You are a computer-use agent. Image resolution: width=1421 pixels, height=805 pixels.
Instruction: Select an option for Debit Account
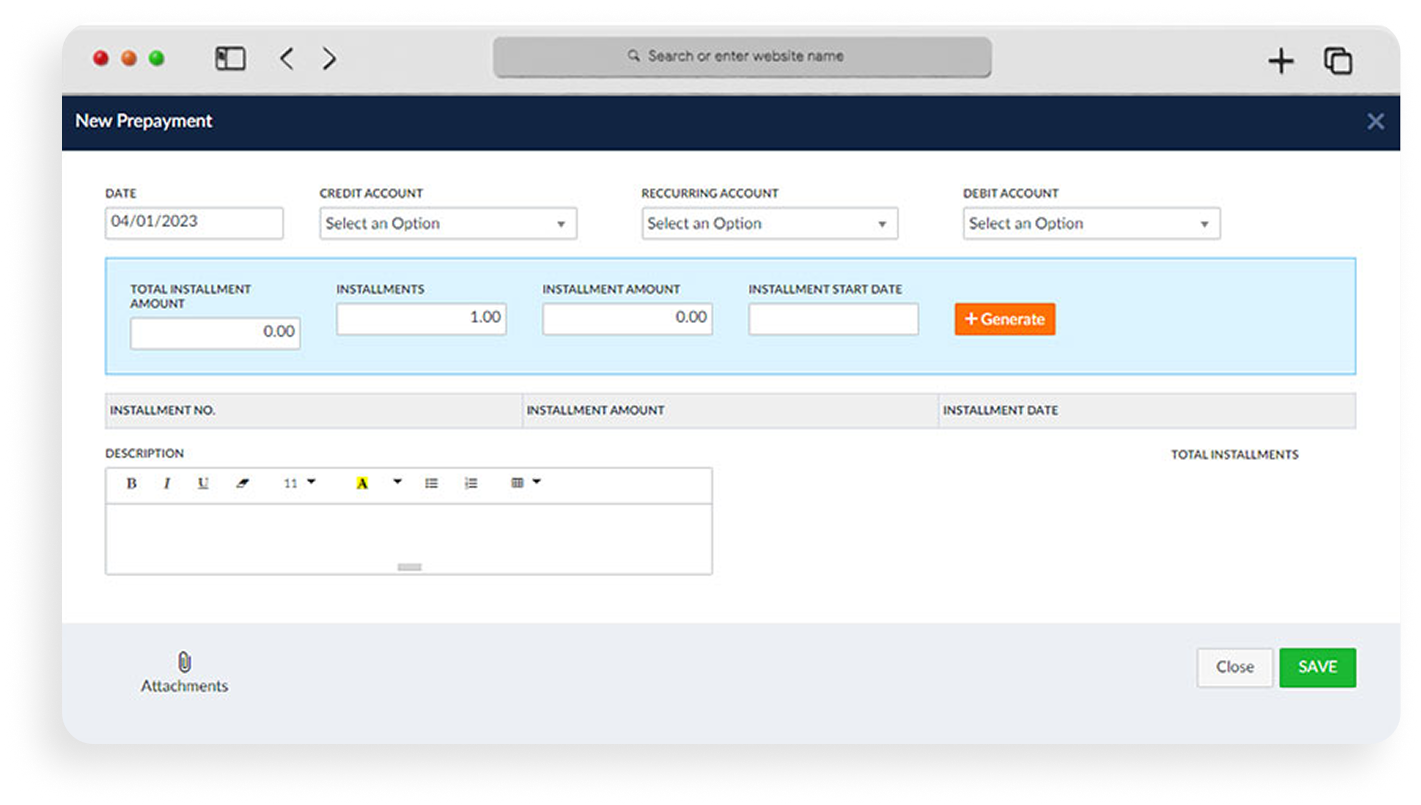[1091, 224]
